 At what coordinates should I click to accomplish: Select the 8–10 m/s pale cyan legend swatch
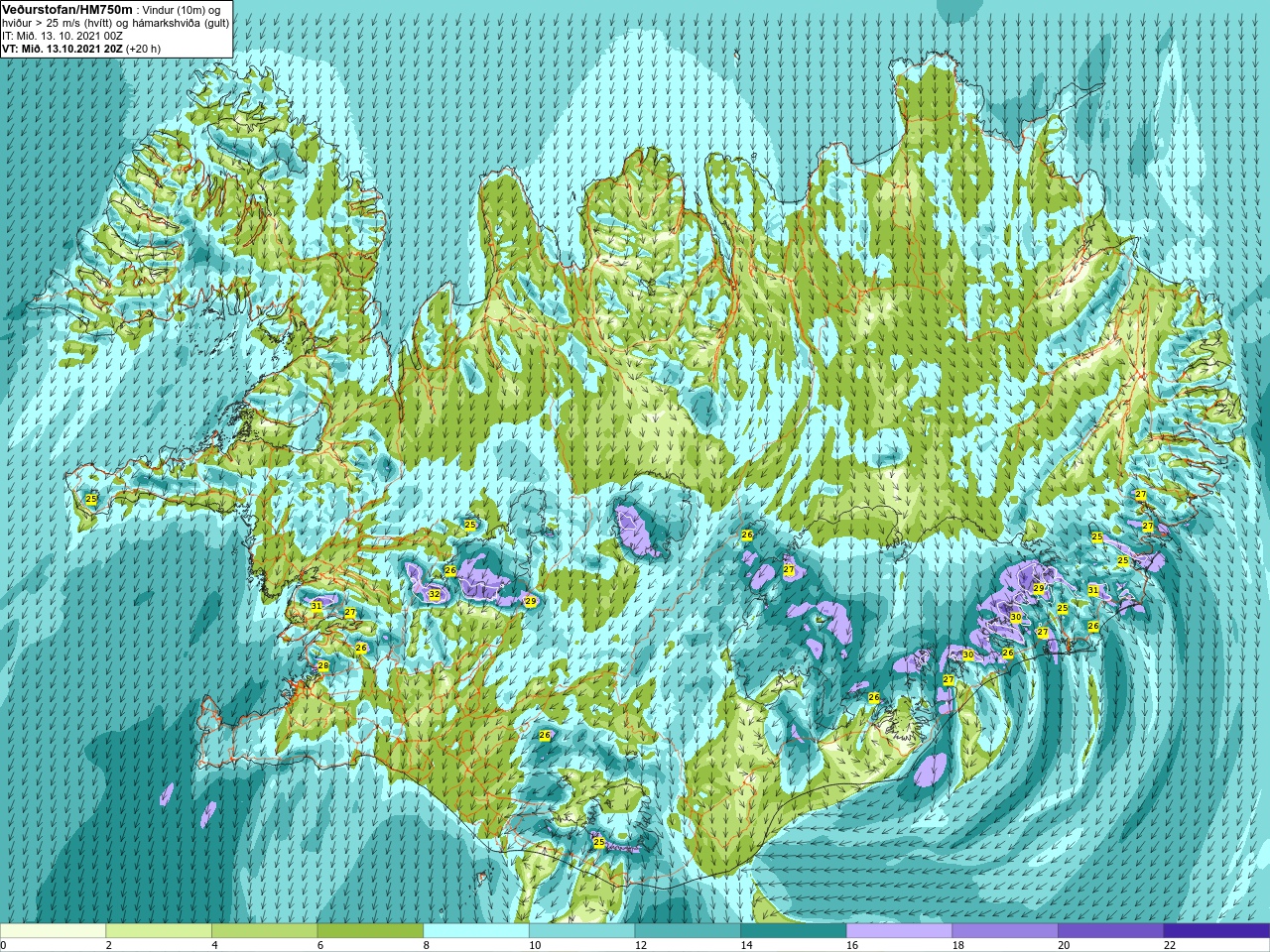pos(476,931)
